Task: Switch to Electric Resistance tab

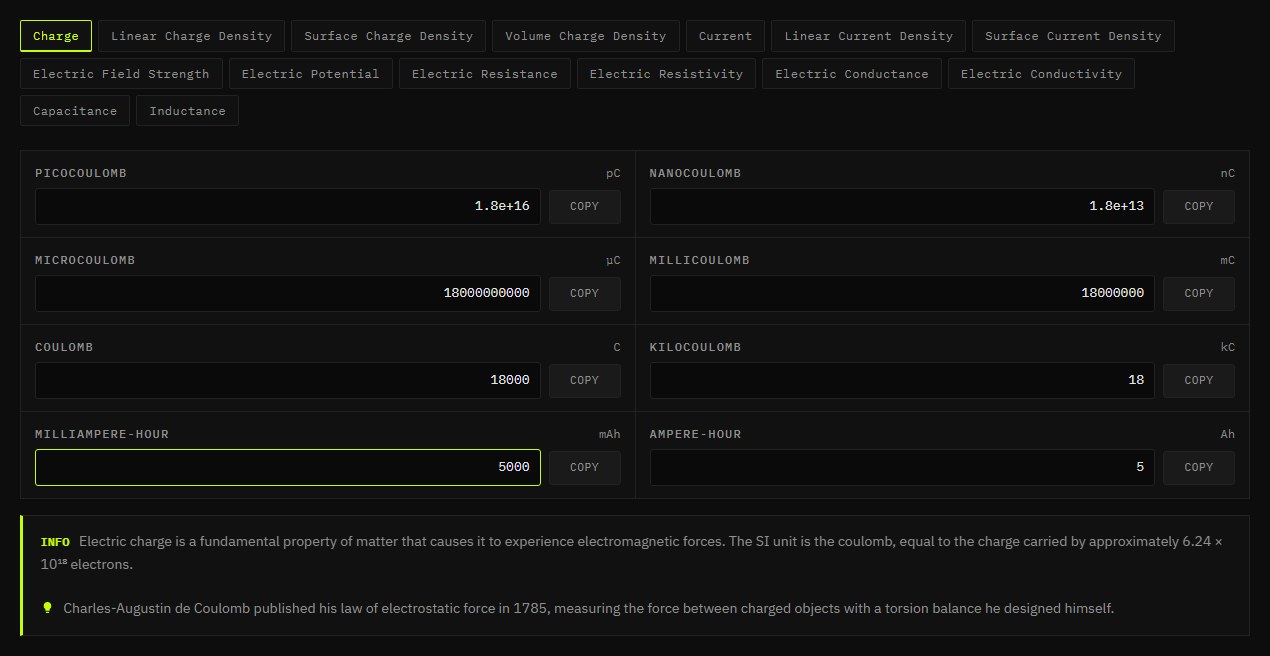Action: point(484,74)
